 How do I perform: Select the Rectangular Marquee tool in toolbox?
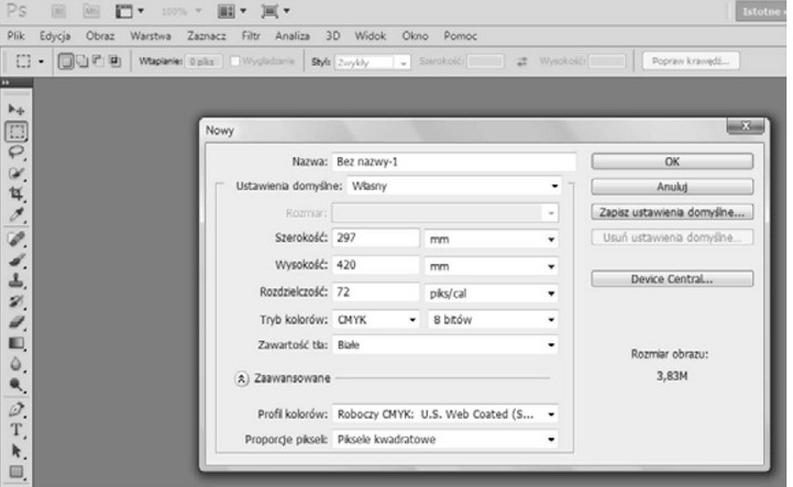pos(17,131)
